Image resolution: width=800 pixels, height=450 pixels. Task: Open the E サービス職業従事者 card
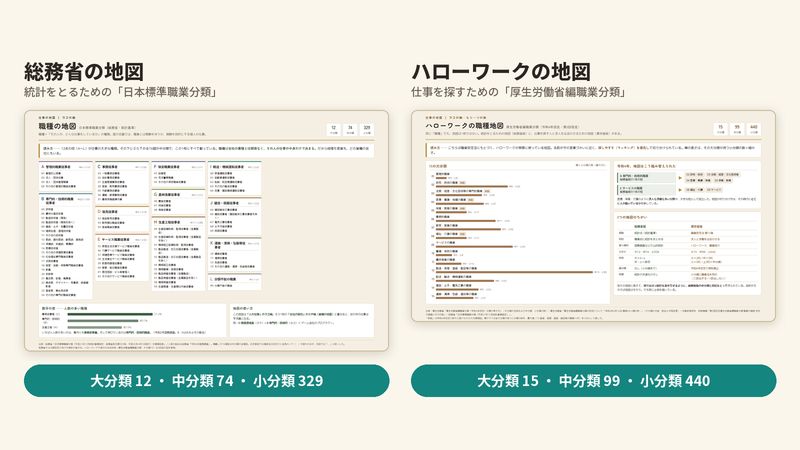[122, 258]
